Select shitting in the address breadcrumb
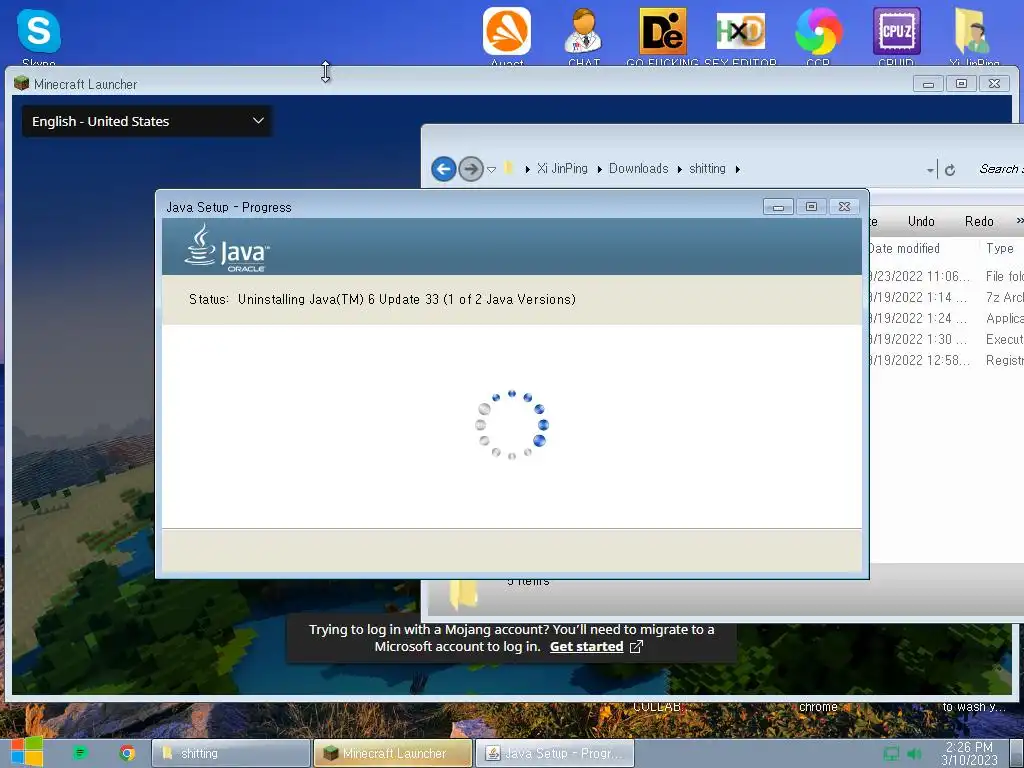Viewport: 1024px width, 768px height. coord(707,168)
